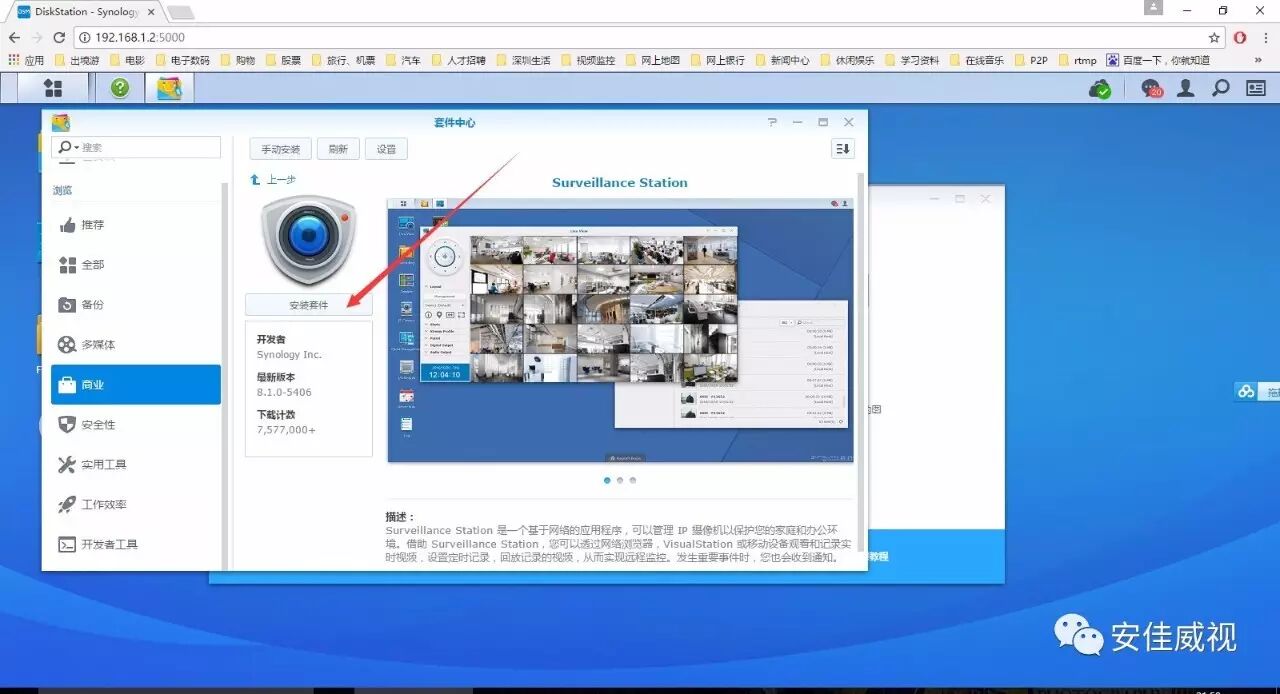Open the Opera extension icon

(1240, 37)
